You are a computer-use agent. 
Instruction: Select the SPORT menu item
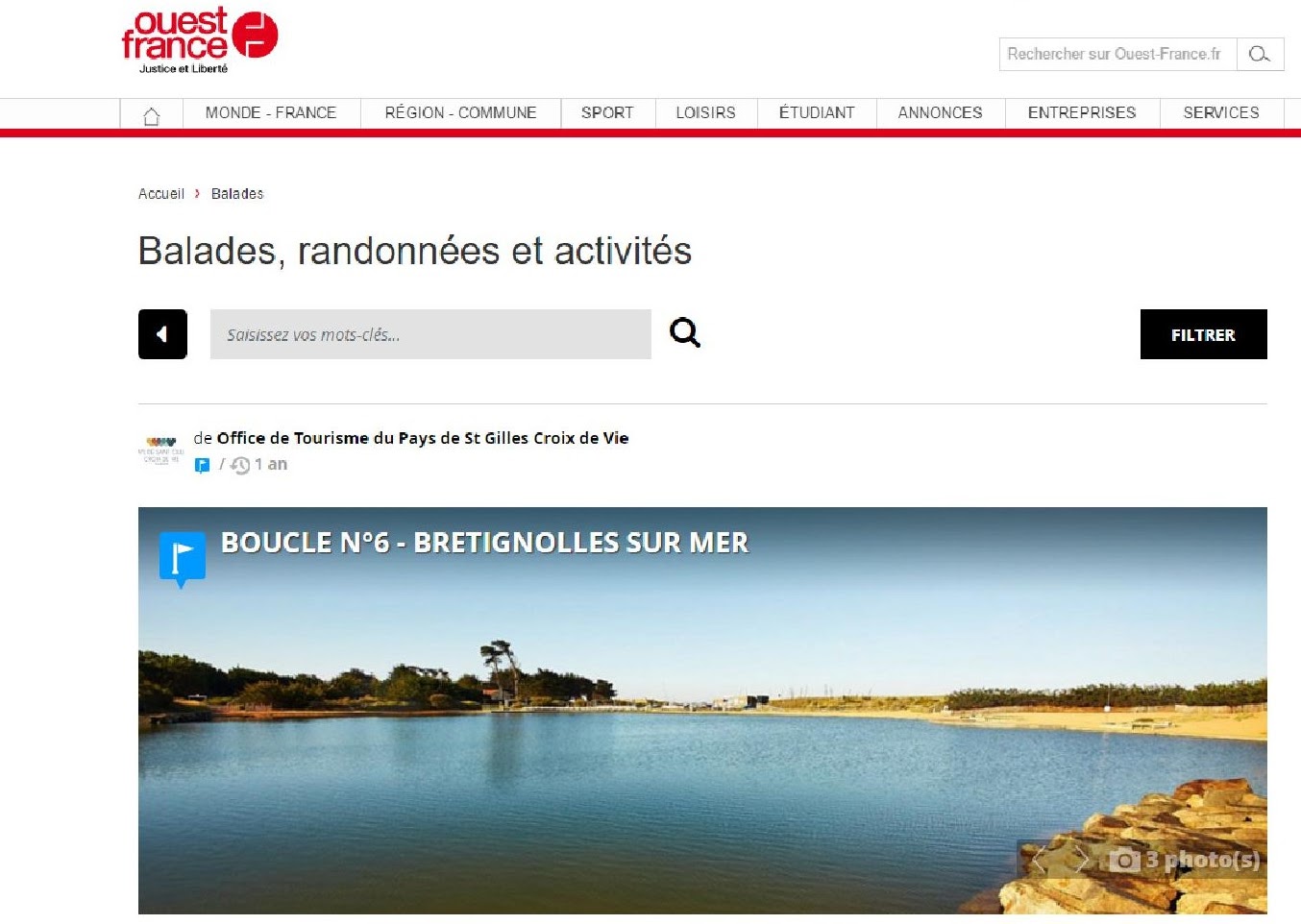[607, 112]
